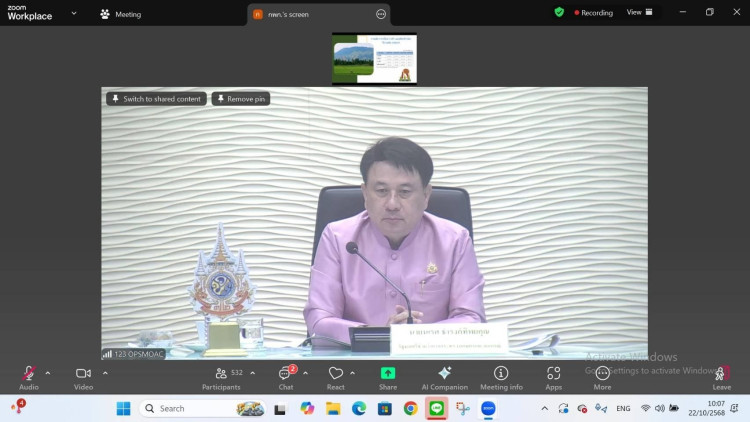The height and width of the screenshot is (422, 750).
Task: Expand audio options arrow
Action: 48,372
